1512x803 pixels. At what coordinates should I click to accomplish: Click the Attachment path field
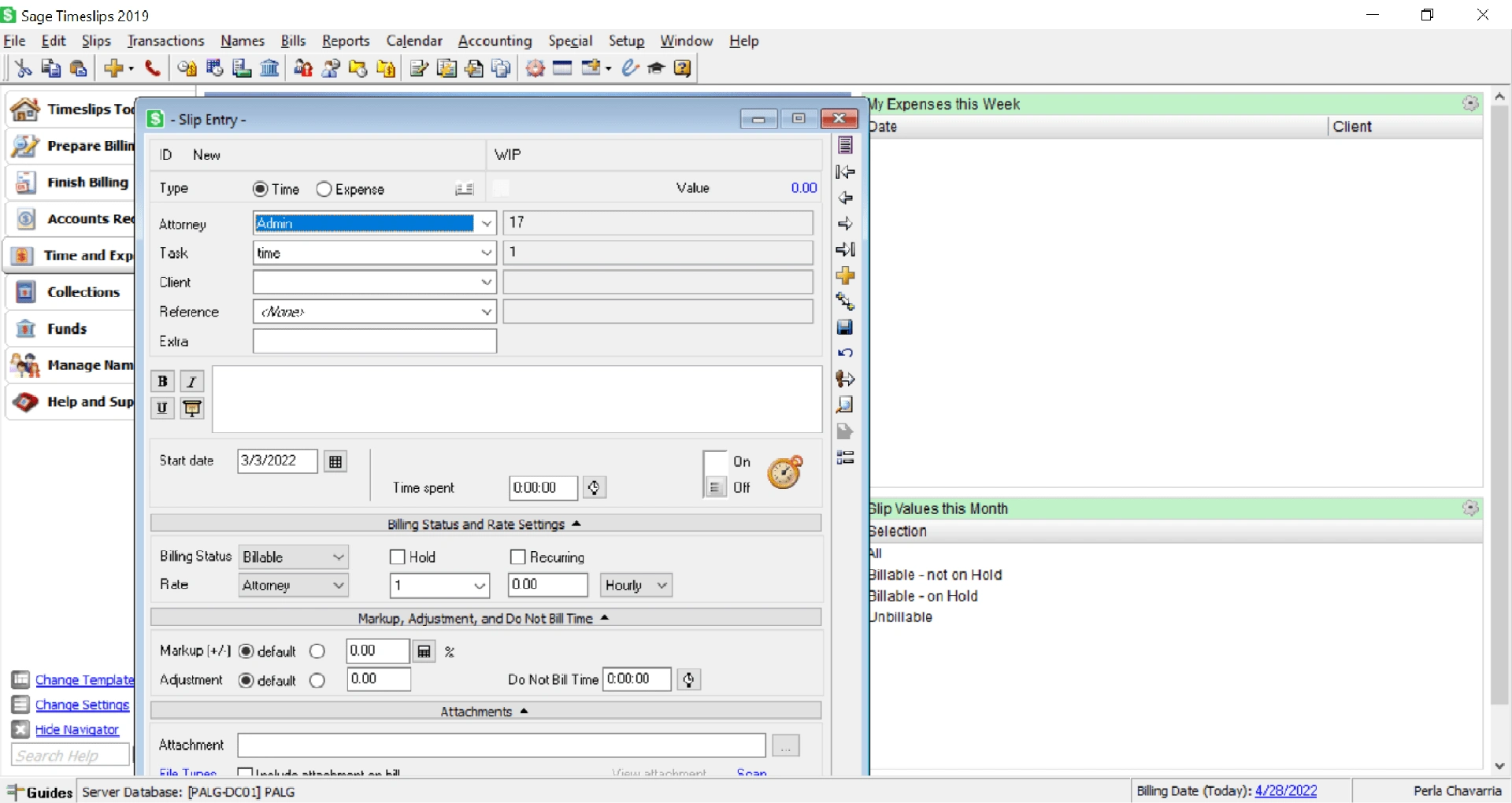pos(502,746)
